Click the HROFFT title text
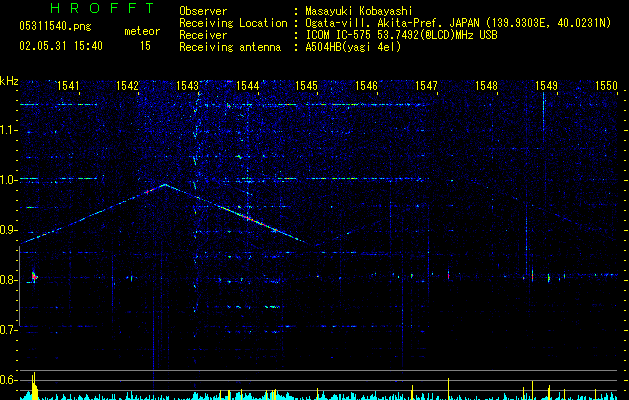The image size is (629, 400). pos(103,8)
